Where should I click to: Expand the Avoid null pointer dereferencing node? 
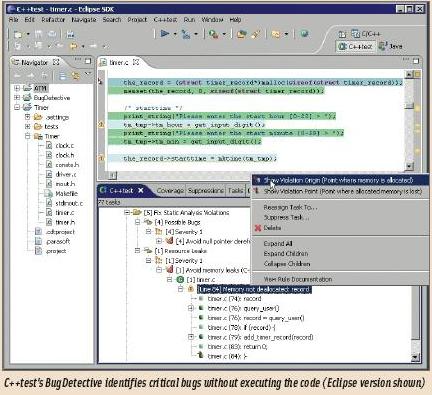click(159, 241)
